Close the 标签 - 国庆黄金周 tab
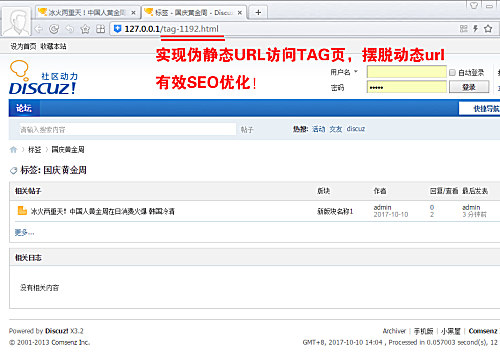 point(240,13)
